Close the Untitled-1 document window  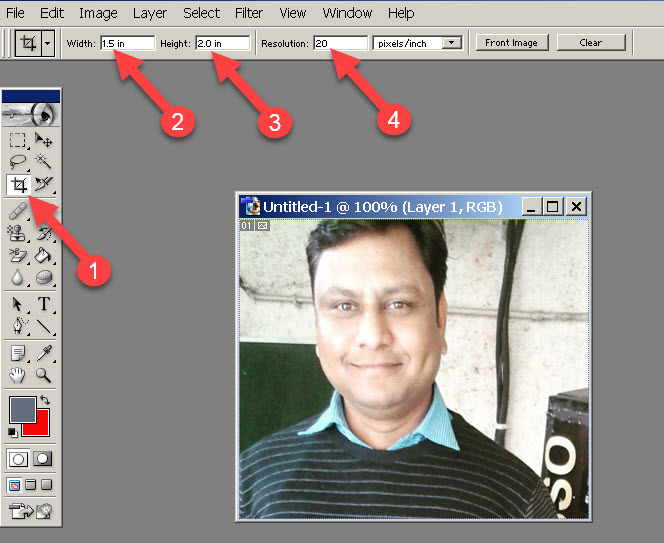click(x=576, y=207)
